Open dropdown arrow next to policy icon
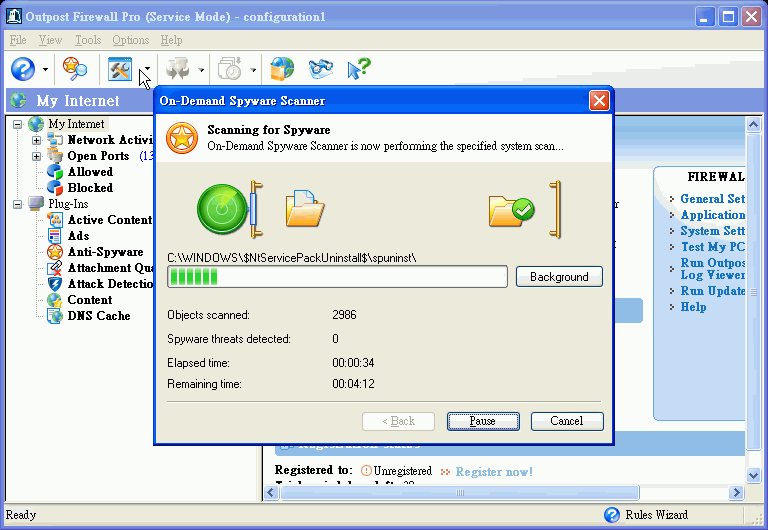This screenshot has height=530, width=768. point(201,70)
